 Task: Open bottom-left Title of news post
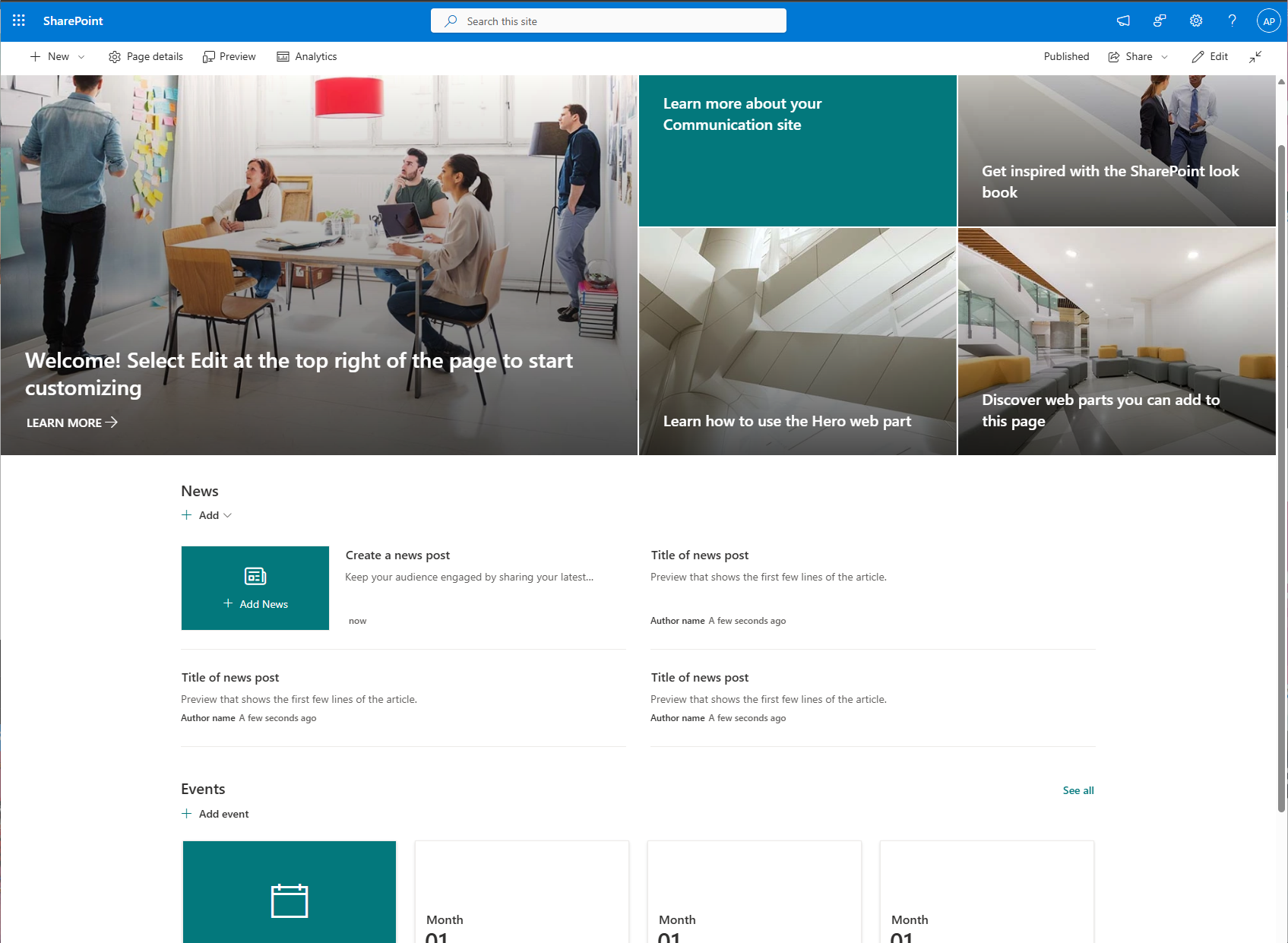(x=229, y=678)
